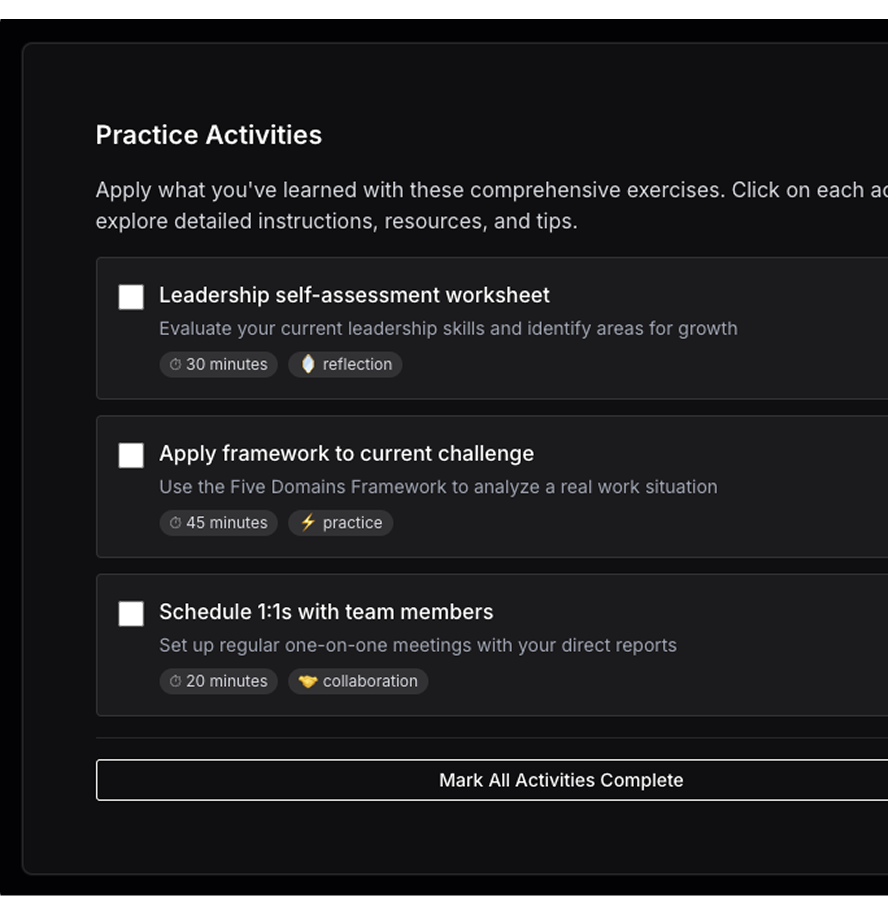Toggle the Schedule 1:1s with team members checkbox
This screenshot has width=888, height=915.
point(131,614)
